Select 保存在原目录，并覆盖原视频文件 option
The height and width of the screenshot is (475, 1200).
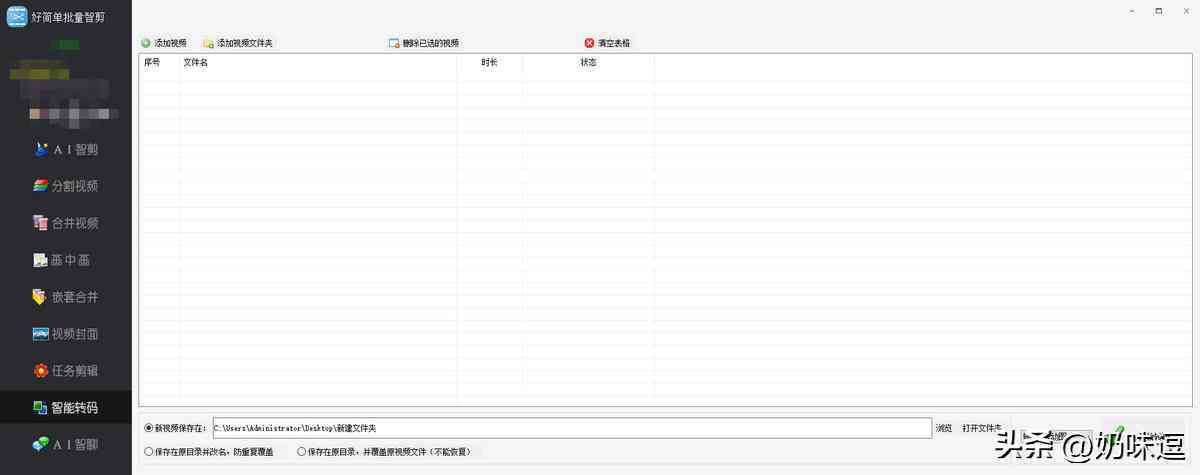pos(302,452)
